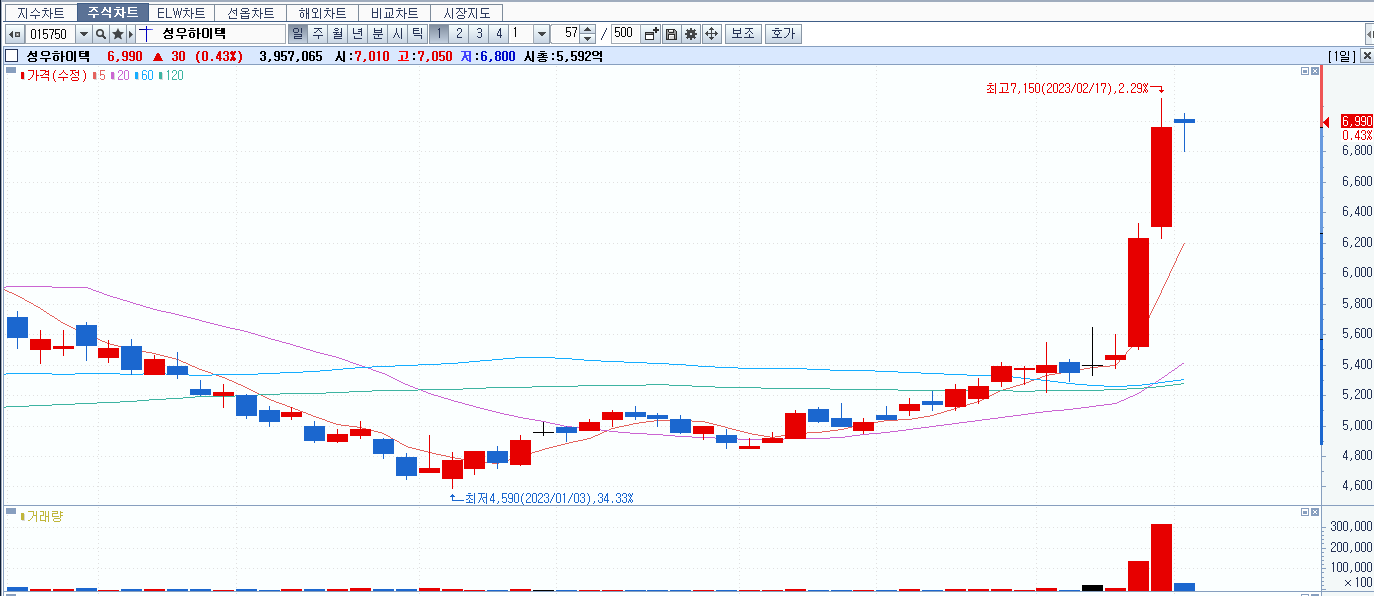The image size is (1374, 596).
Task: Switch to 선옵차트 tab
Action: pyautogui.click(x=250, y=13)
